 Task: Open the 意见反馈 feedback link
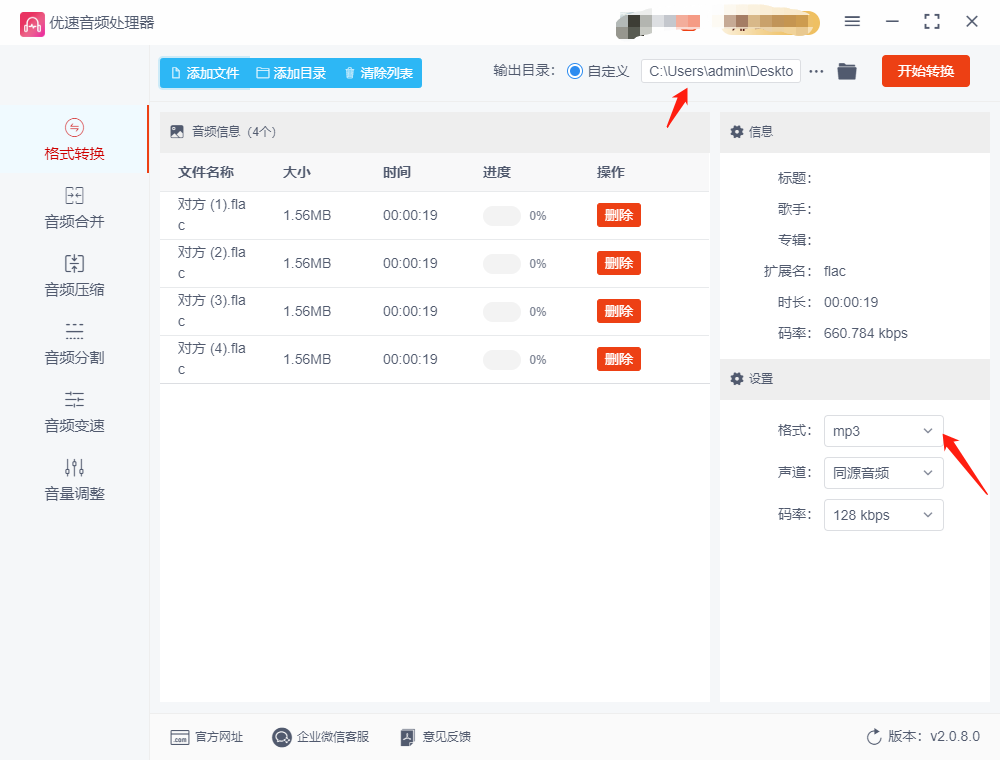(435, 737)
